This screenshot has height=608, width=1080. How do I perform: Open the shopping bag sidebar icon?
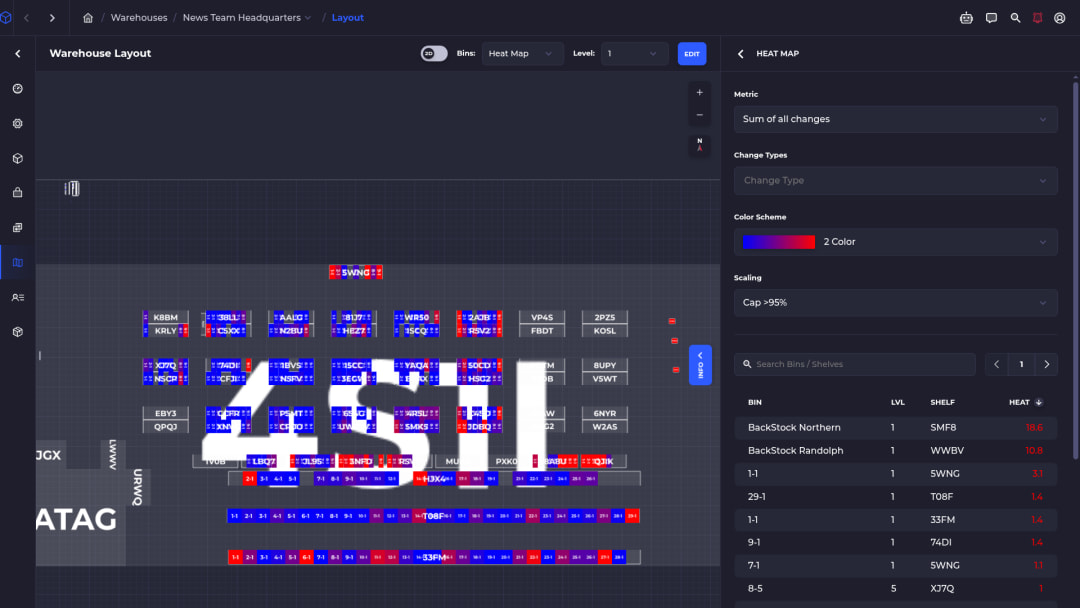click(x=18, y=193)
